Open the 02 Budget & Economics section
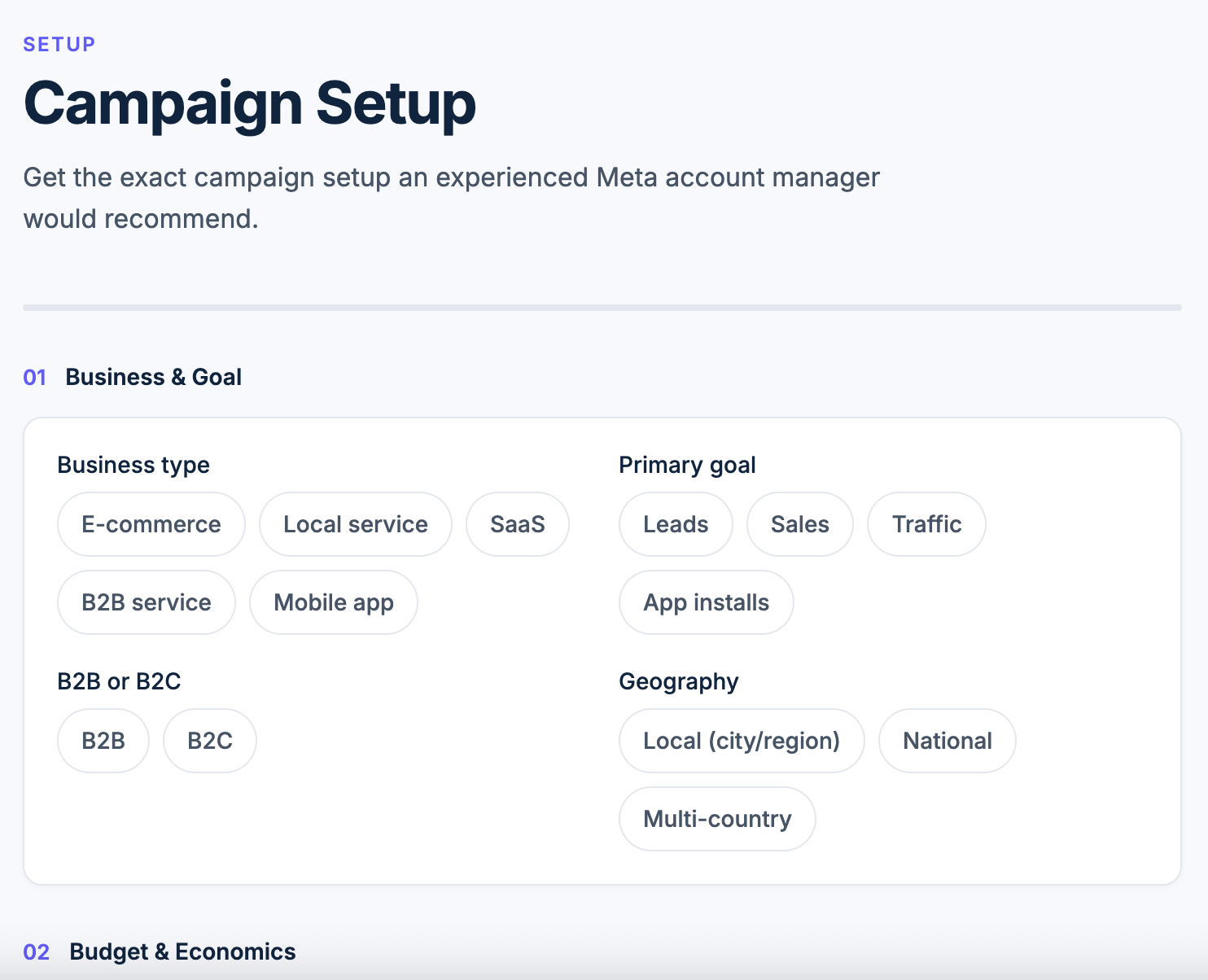This screenshot has width=1208, height=980. [182, 952]
